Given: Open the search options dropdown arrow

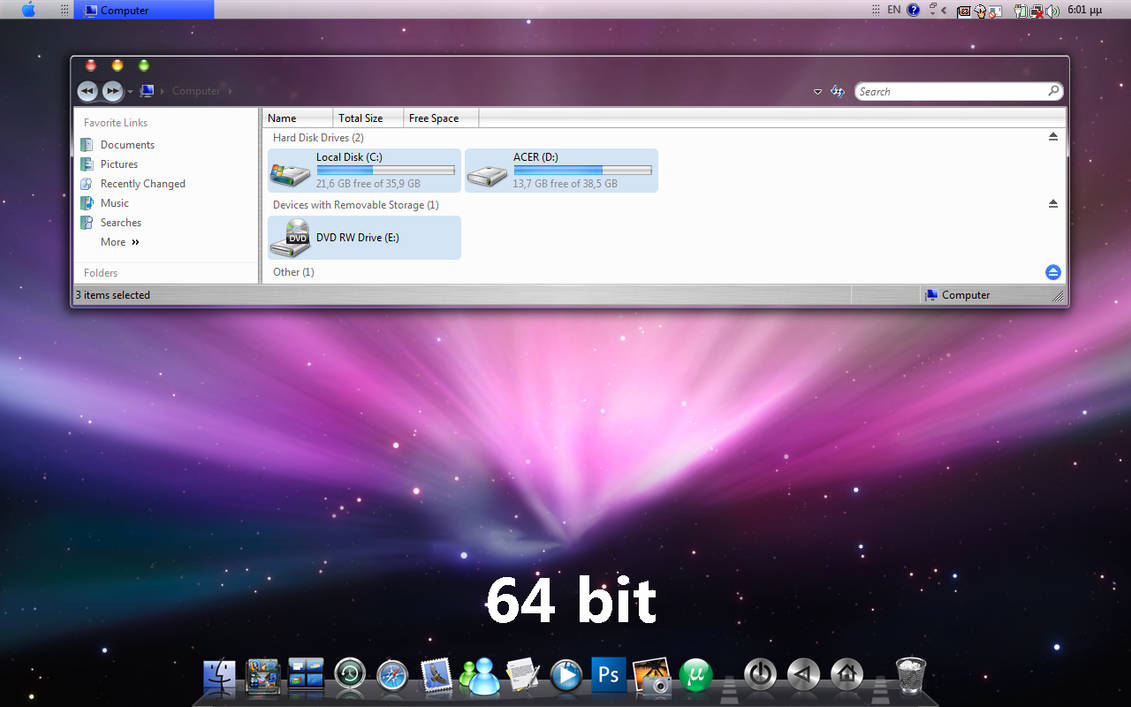Looking at the screenshot, I should tap(818, 91).
